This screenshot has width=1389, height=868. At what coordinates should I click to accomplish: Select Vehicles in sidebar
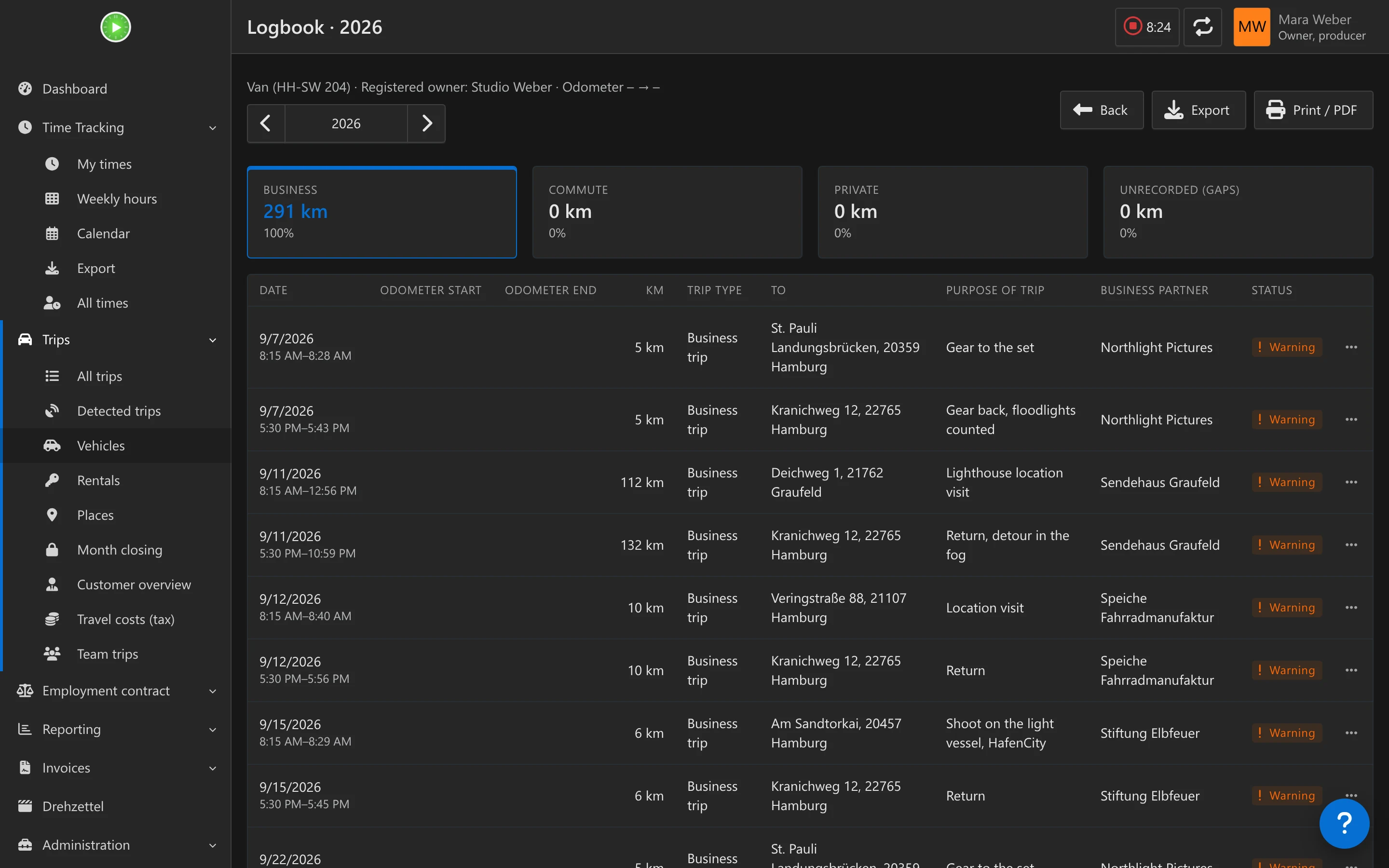pyautogui.click(x=115, y=446)
